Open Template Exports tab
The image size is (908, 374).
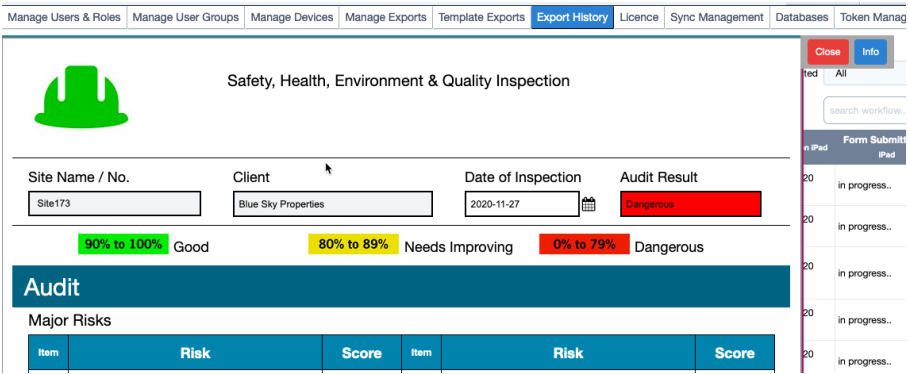(x=482, y=17)
